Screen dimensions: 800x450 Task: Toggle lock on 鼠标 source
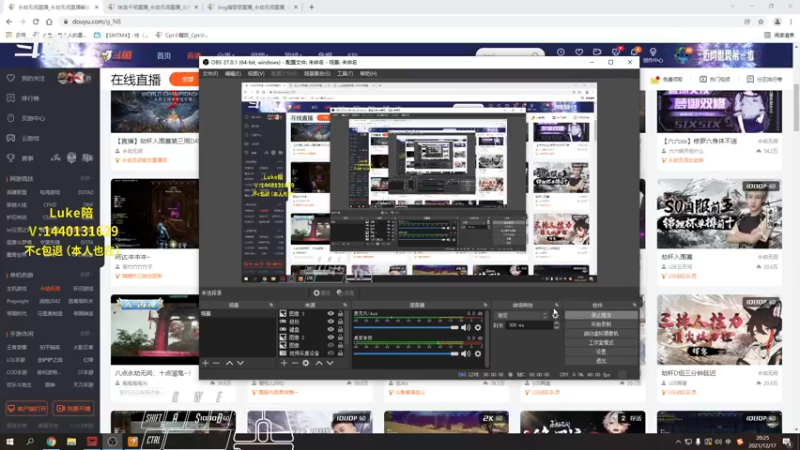pos(340,321)
